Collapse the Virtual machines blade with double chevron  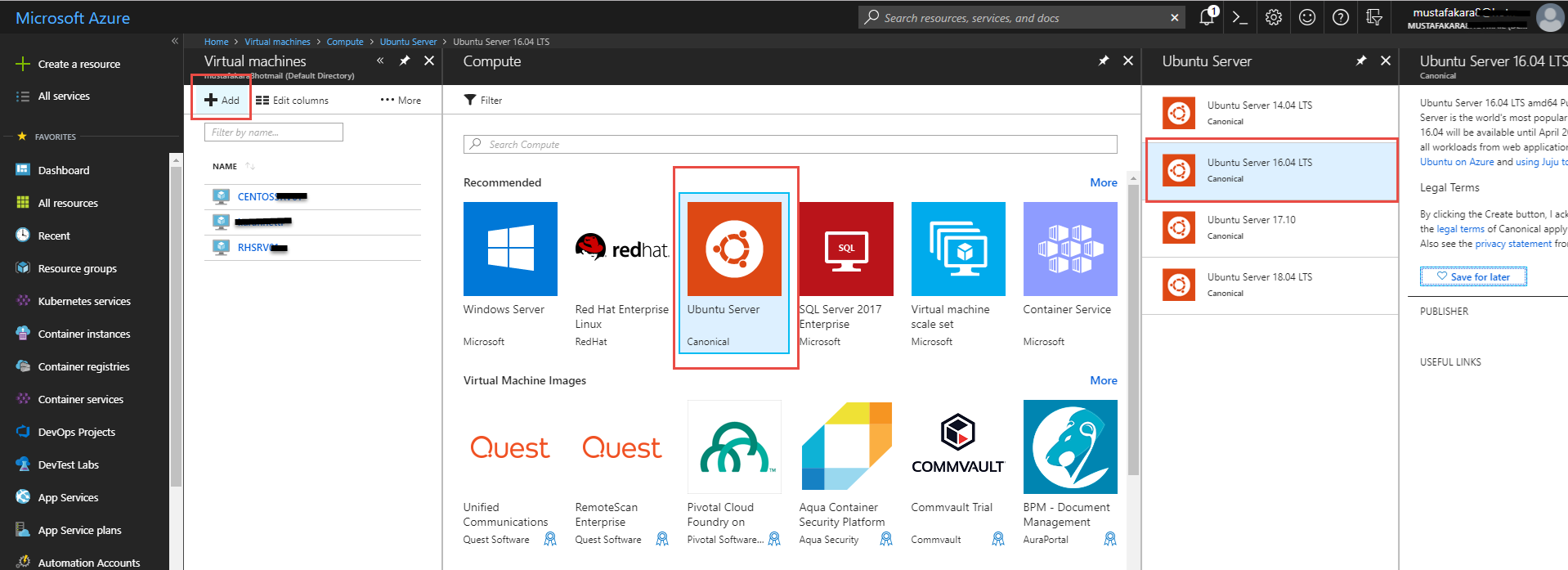point(380,61)
